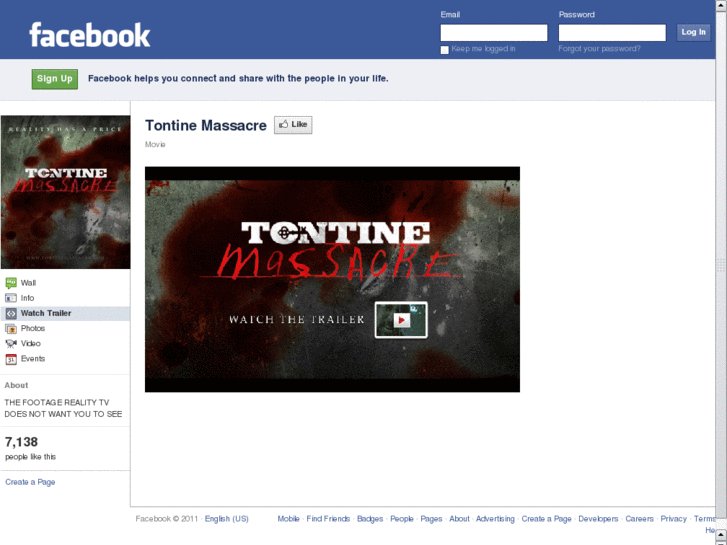
Task: Focus the Email input field
Action: 494,33
